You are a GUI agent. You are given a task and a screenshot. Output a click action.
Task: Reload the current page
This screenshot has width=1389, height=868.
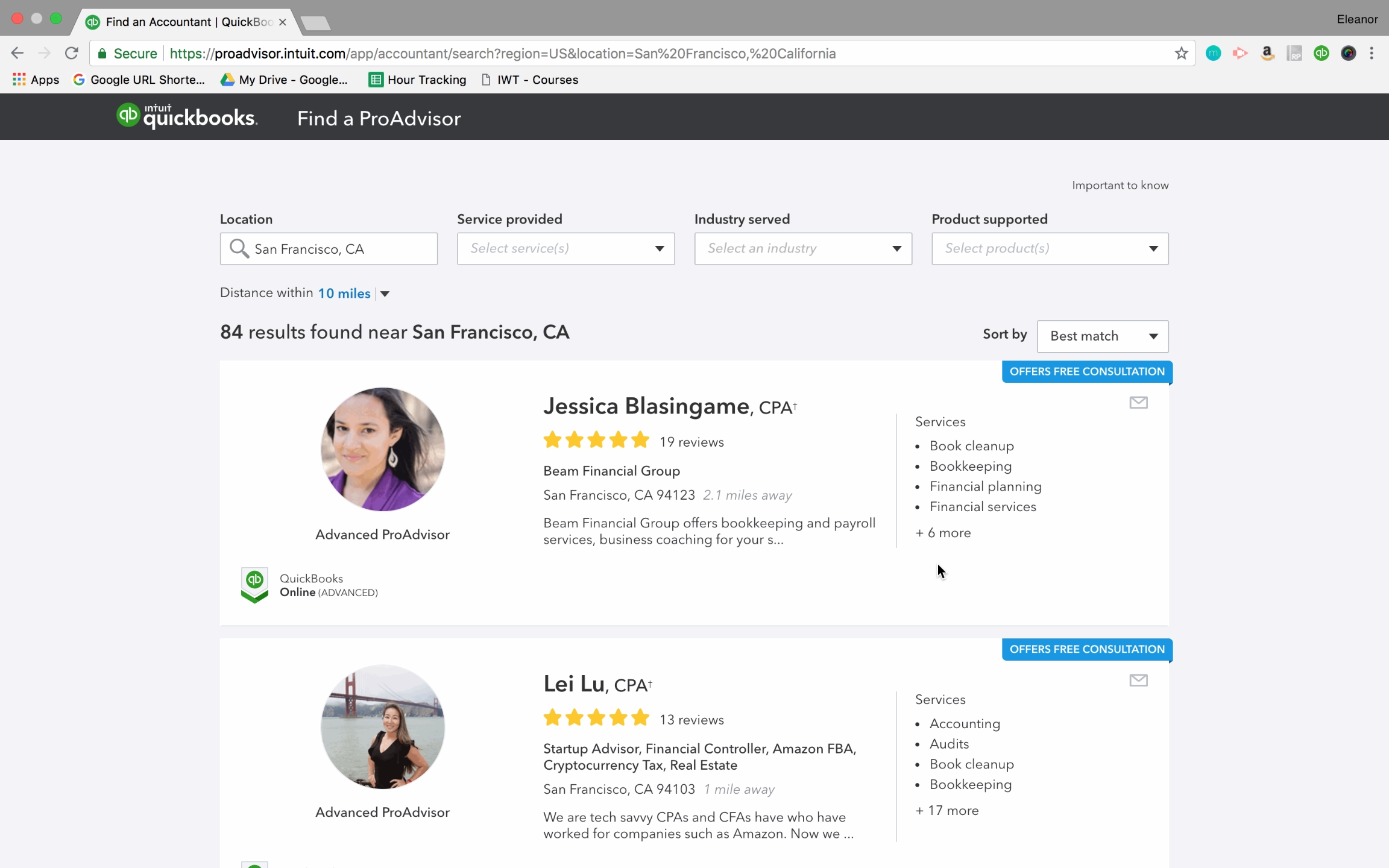tap(71, 53)
